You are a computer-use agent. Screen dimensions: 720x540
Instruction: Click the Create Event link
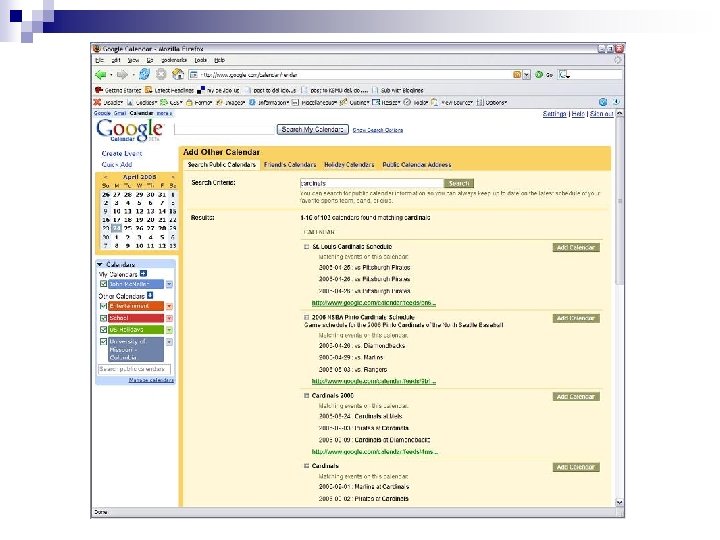122,153
